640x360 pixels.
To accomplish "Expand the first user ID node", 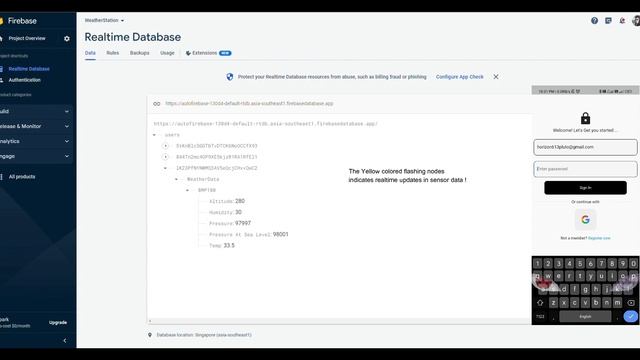I will pyautogui.click(x=165, y=146).
